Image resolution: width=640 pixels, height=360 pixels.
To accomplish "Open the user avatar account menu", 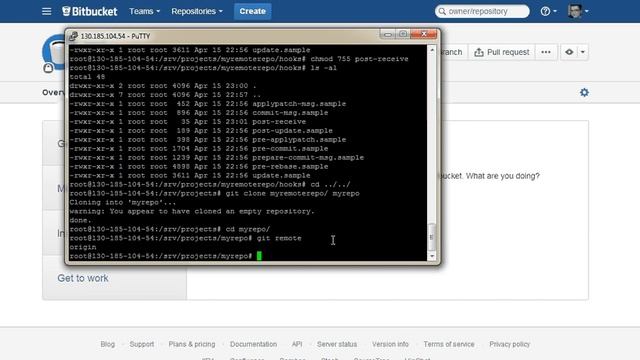I will pyautogui.click(x=578, y=11).
